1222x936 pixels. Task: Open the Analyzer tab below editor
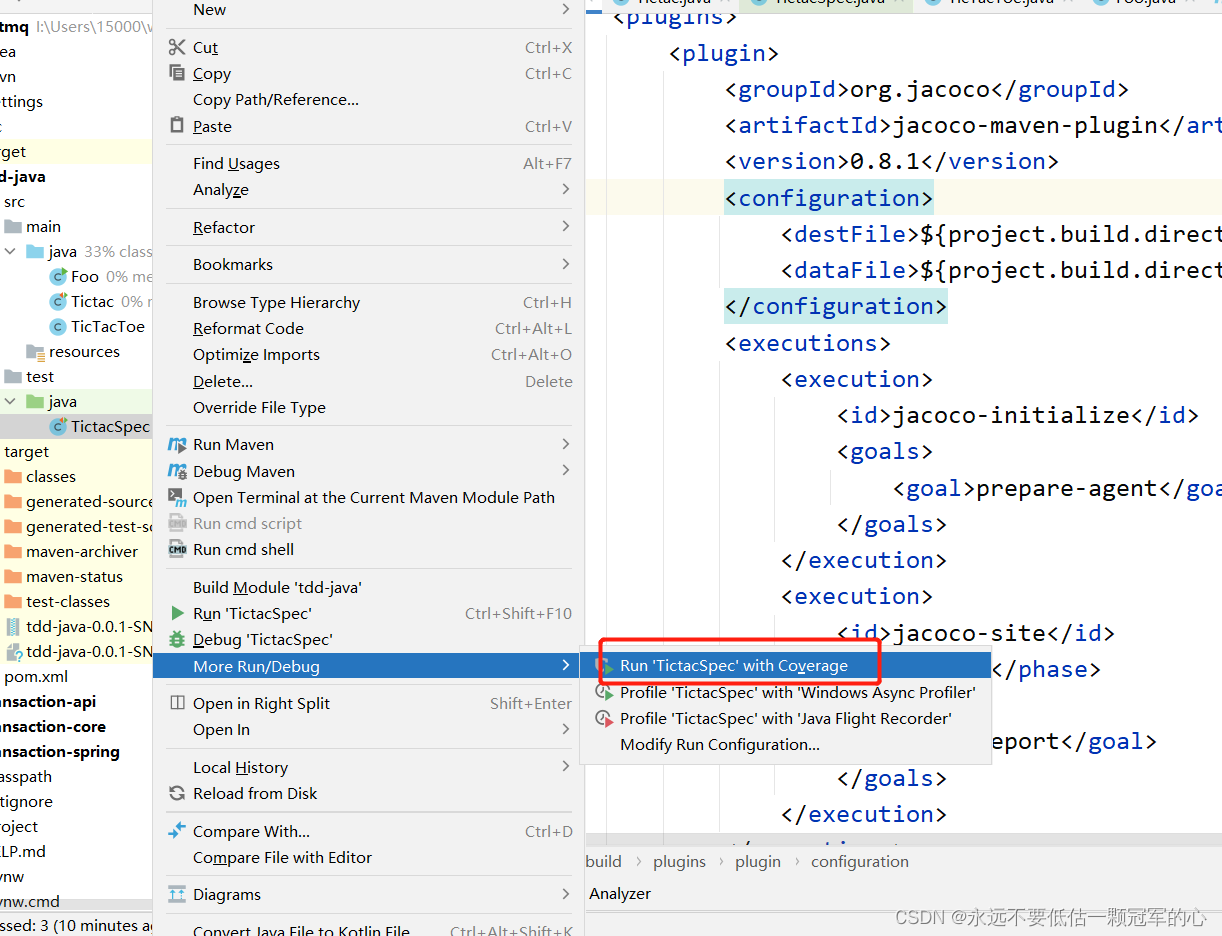point(620,893)
